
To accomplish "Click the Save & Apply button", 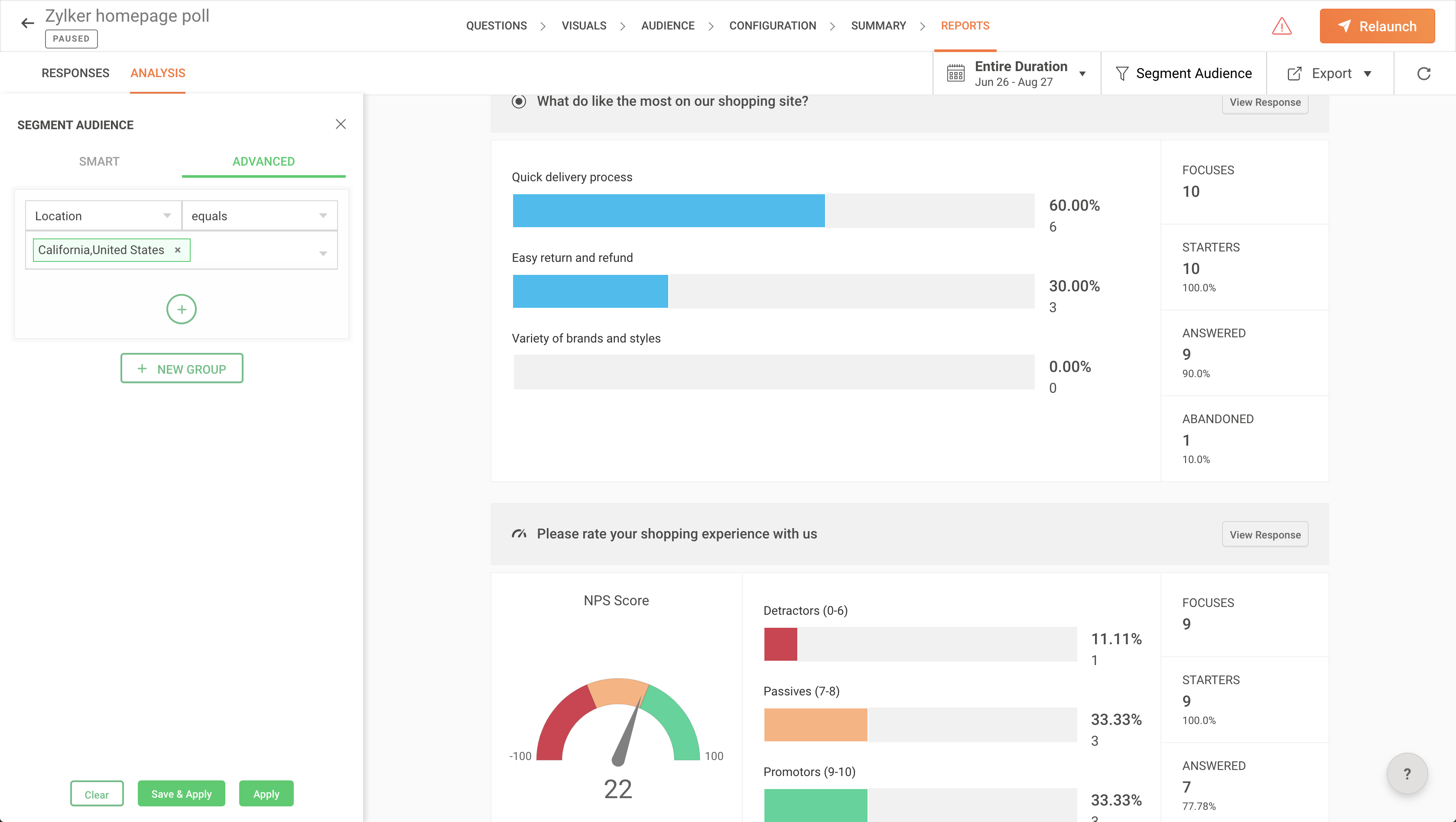I will (x=181, y=794).
